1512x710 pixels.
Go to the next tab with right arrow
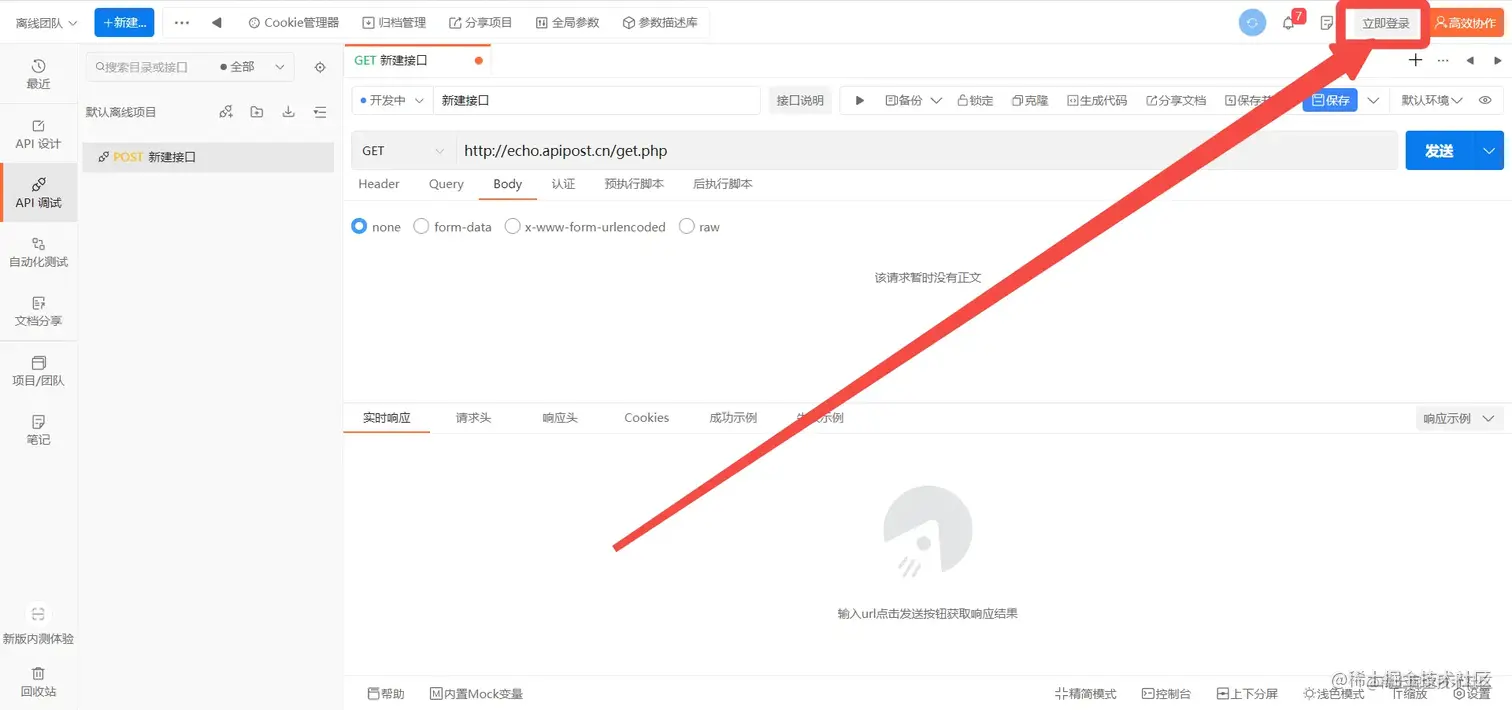tap(1497, 60)
